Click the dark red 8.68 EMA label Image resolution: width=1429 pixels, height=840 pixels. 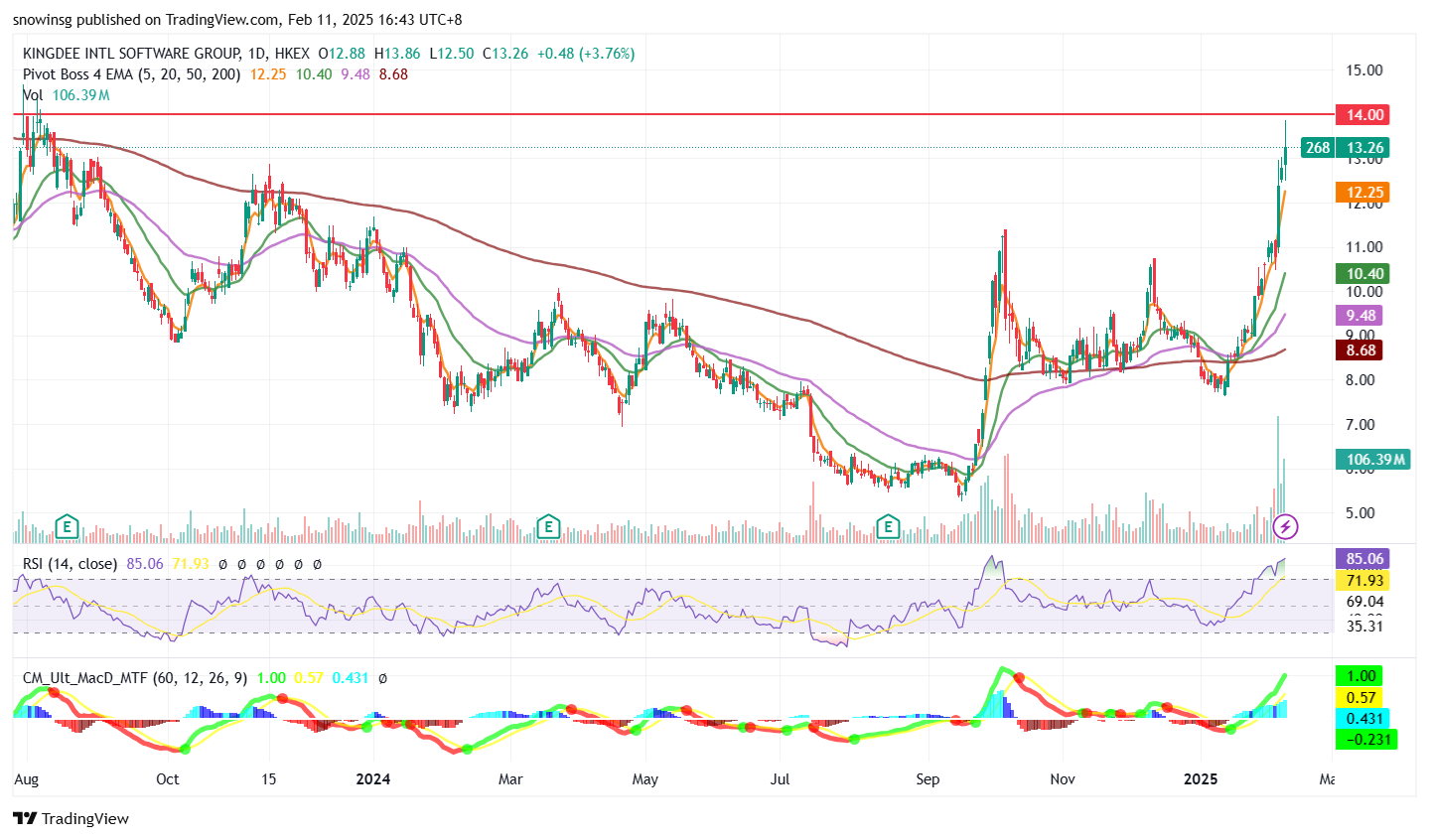[x=1358, y=350]
